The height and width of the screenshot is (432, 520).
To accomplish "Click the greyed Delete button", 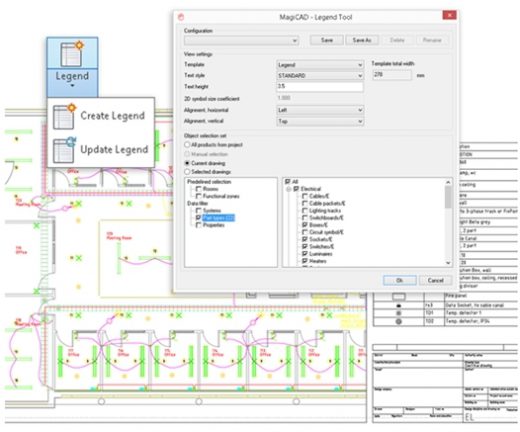I will coord(397,40).
